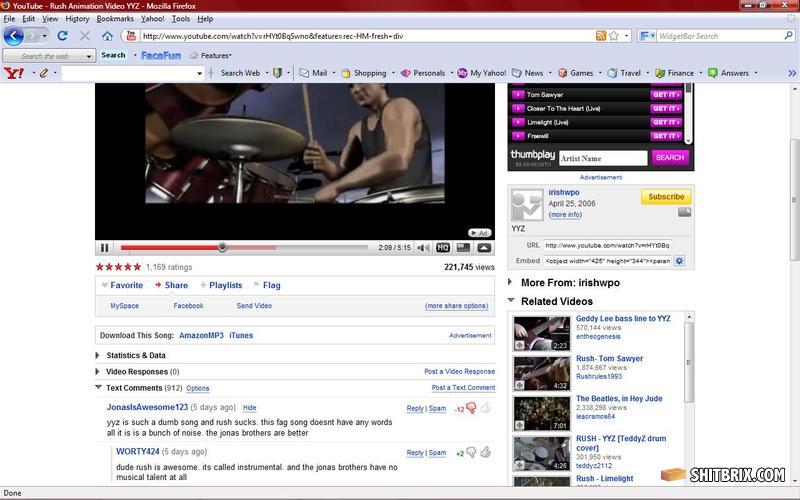Open Games in Yahoo toolbar
This screenshot has height=500, width=800.
[576, 73]
